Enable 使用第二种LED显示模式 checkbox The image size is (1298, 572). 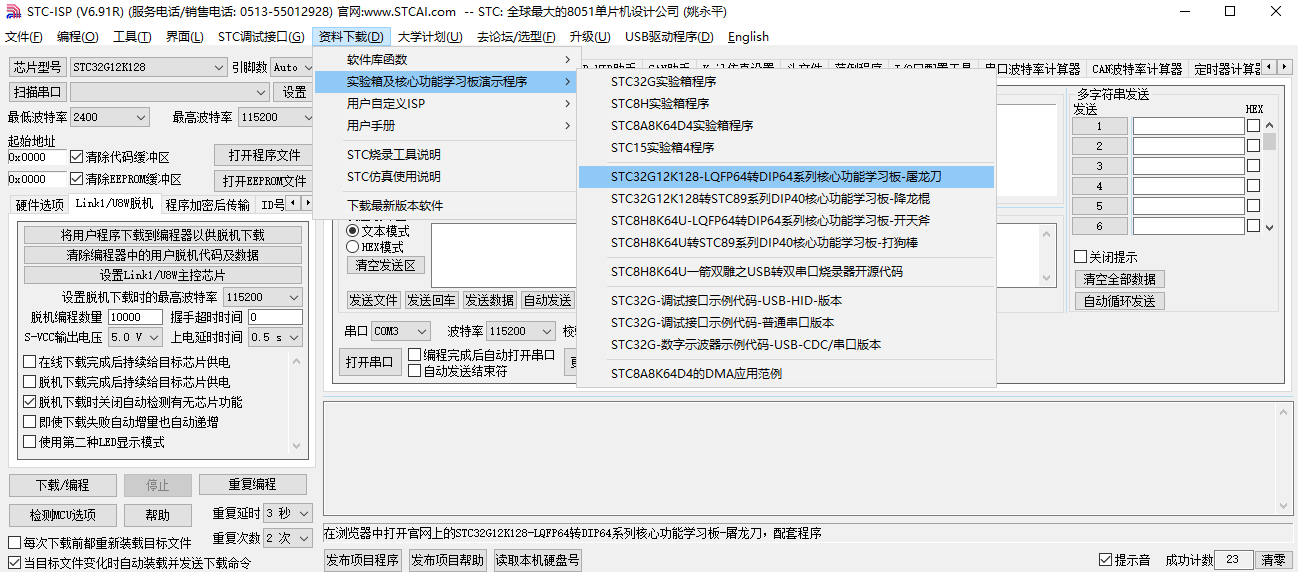click(x=94, y=442)
